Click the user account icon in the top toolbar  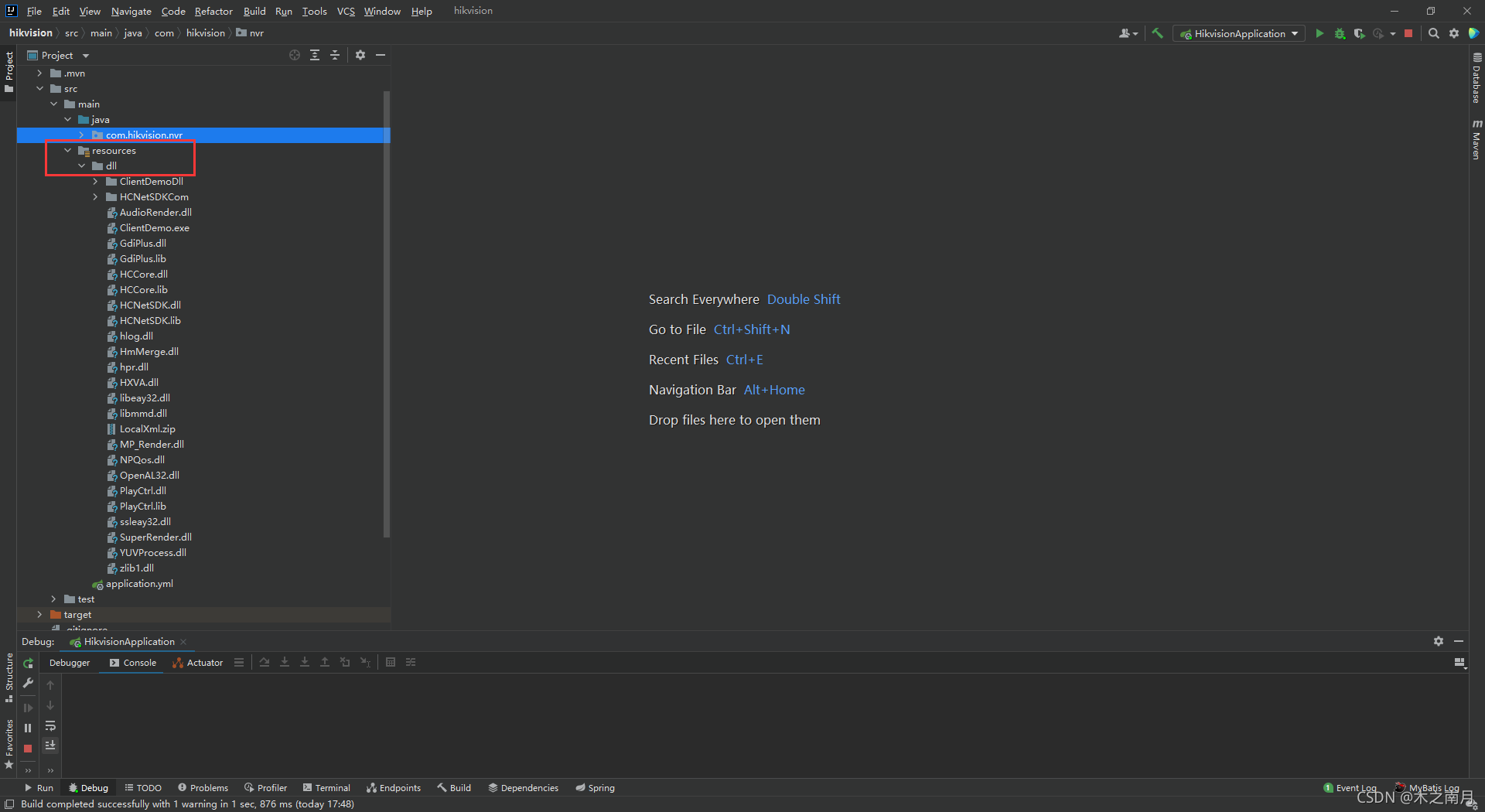(1128, 33)
